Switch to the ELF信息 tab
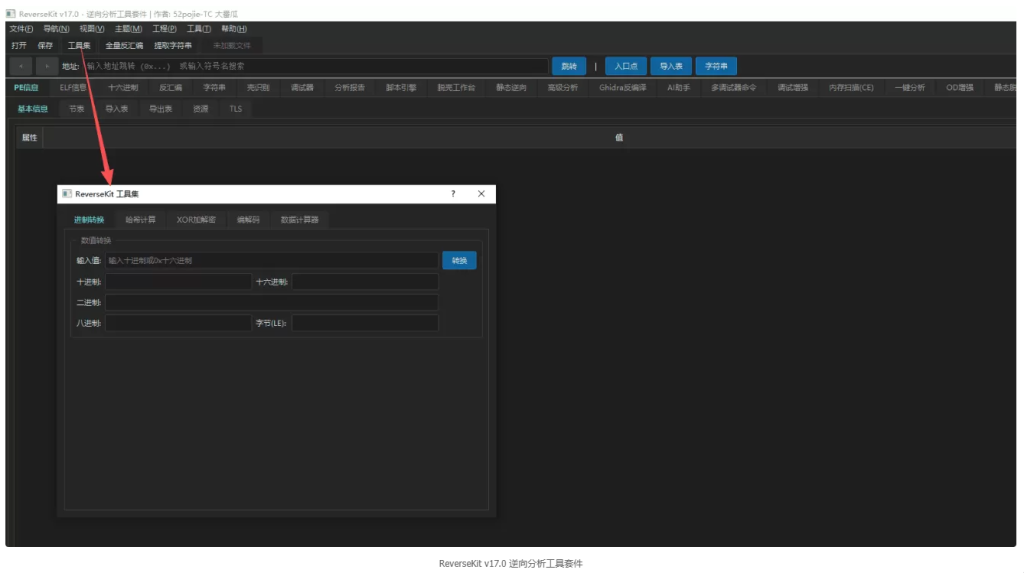 coord(72,88)
